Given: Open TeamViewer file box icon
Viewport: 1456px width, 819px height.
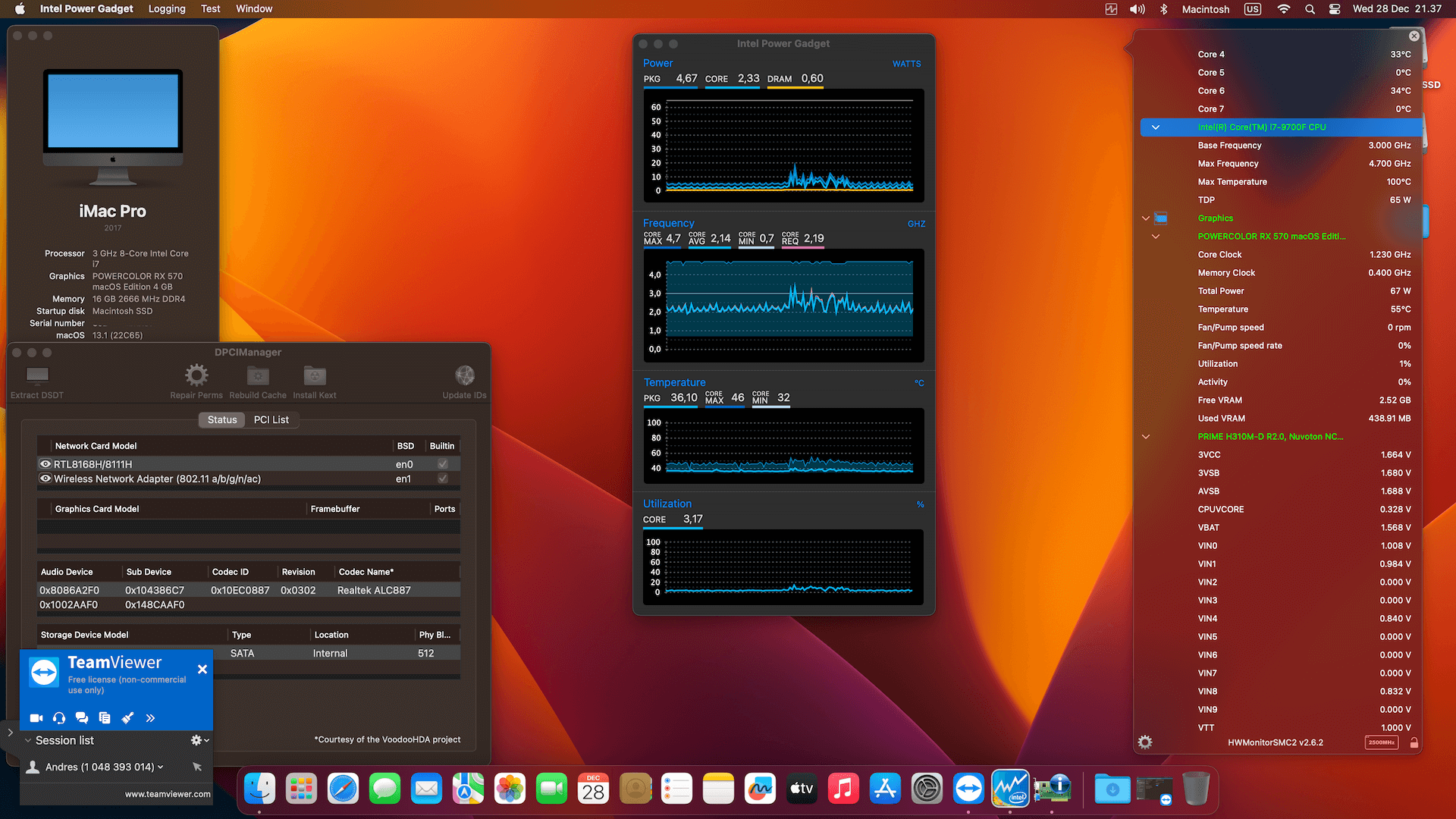Looking at the screenshot, I should pos(105,717).
